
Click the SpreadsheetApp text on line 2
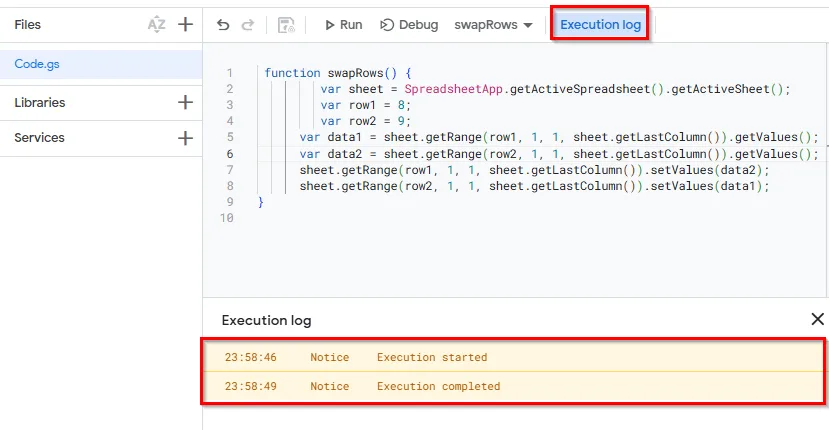pyautogui.click(x=454, y=89)
